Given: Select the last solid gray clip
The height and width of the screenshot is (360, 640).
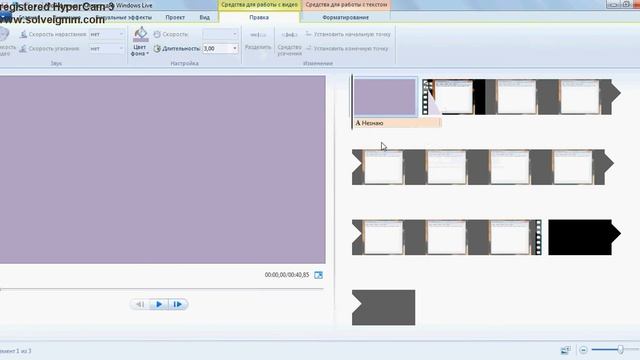Looking at the screenshot, I should 384,307.
